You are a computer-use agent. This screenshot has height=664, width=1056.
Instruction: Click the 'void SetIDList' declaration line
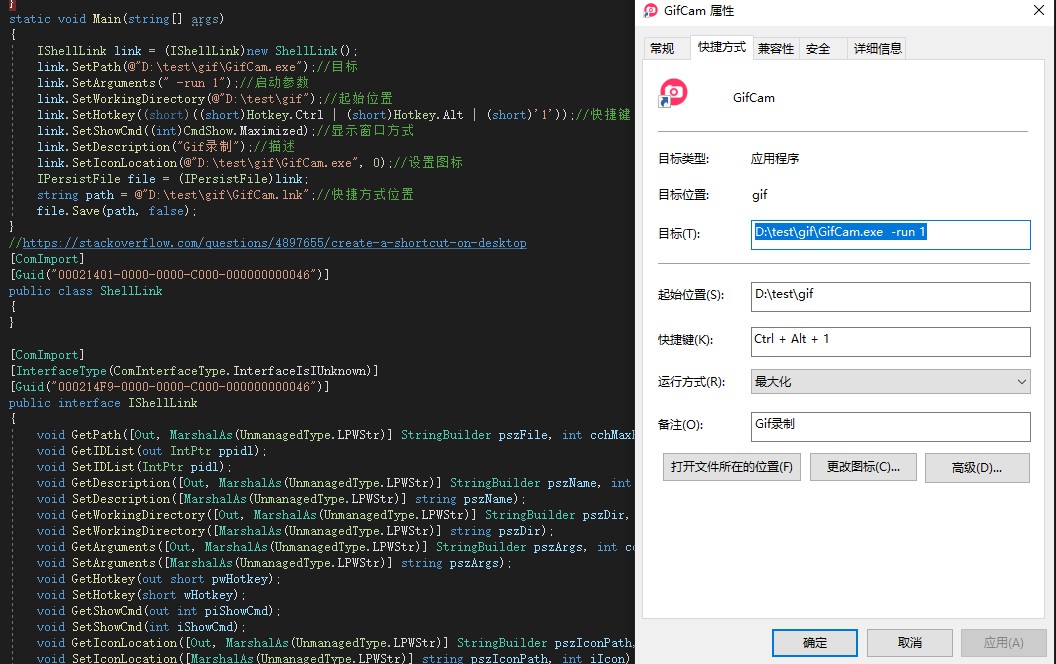(134, 467)
